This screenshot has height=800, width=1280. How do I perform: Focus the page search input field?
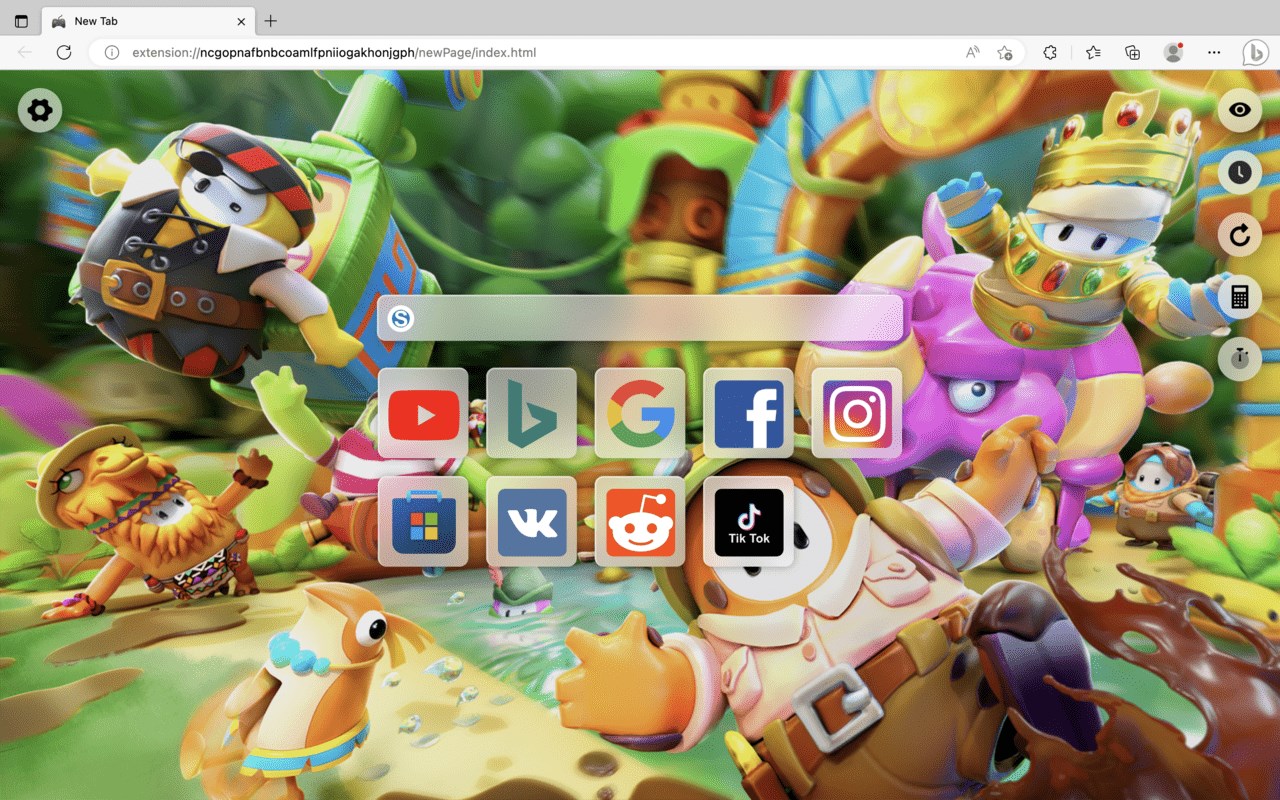[x=640, y=318]
